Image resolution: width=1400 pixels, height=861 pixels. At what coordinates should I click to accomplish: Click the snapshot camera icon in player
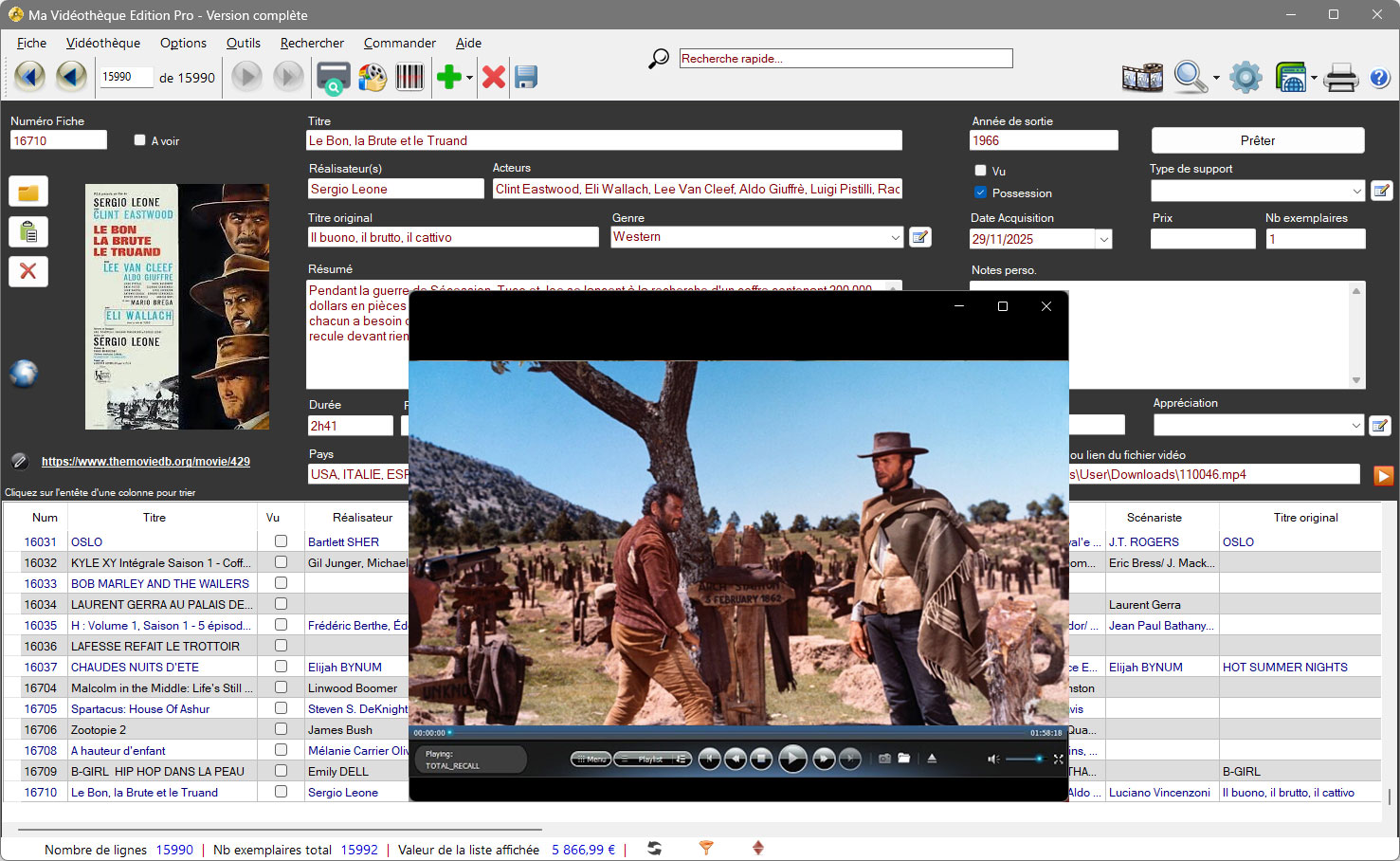pos(884,759)
